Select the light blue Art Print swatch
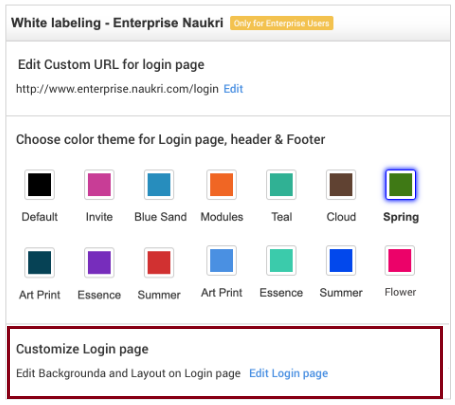This screenshot has height=405, width=455. tap(221, 260)
